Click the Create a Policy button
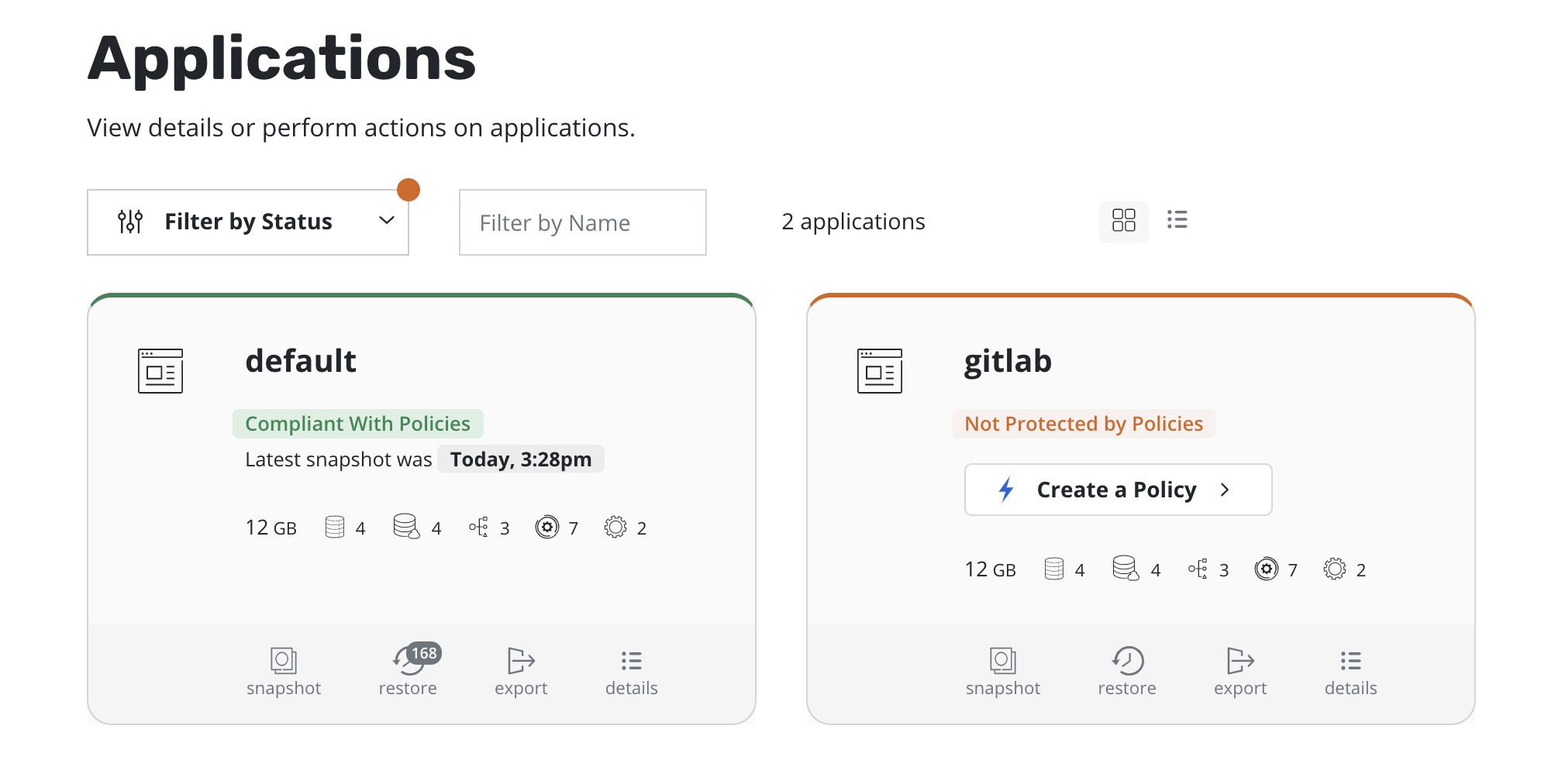Viewport: 1541px width, 784px height. pos(1117,490)
